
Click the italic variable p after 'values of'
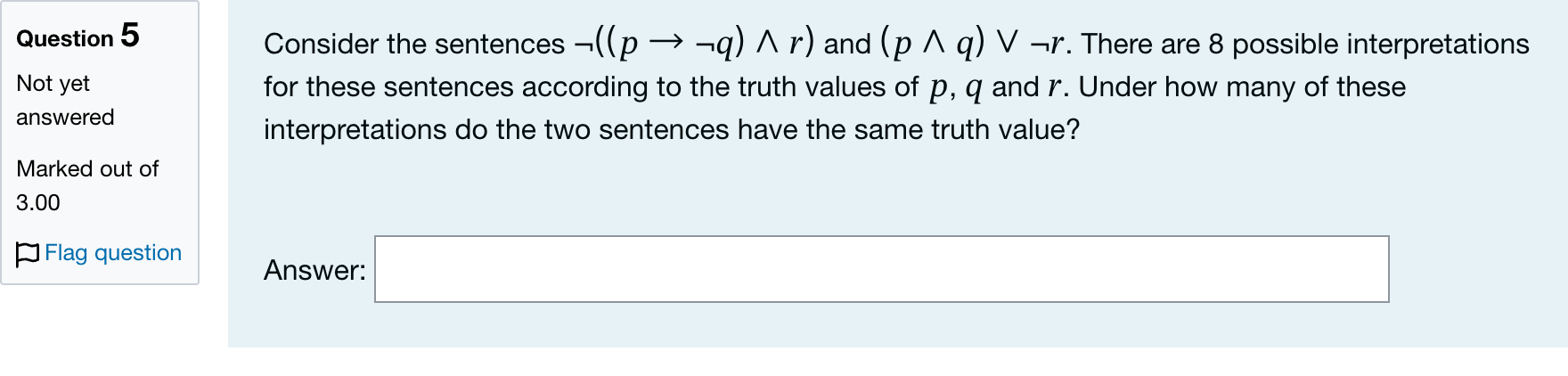click(937, 88)
